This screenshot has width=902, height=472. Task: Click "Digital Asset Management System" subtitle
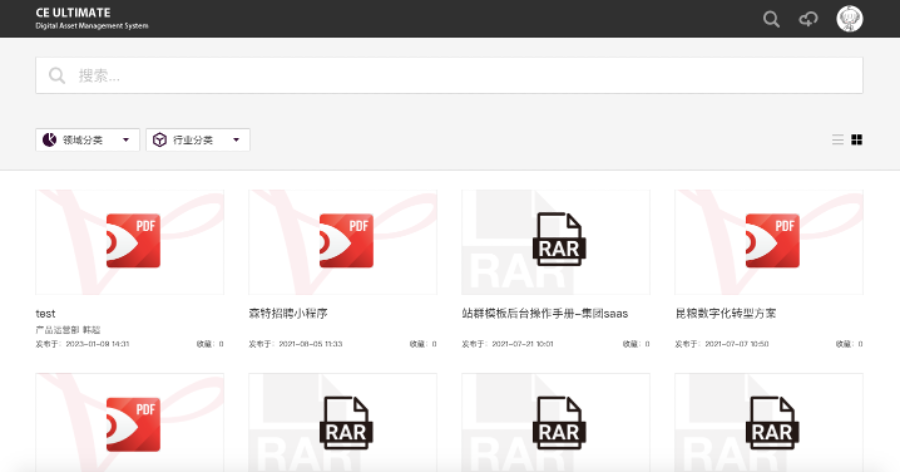pyautogui.click(x=92, y=26)
